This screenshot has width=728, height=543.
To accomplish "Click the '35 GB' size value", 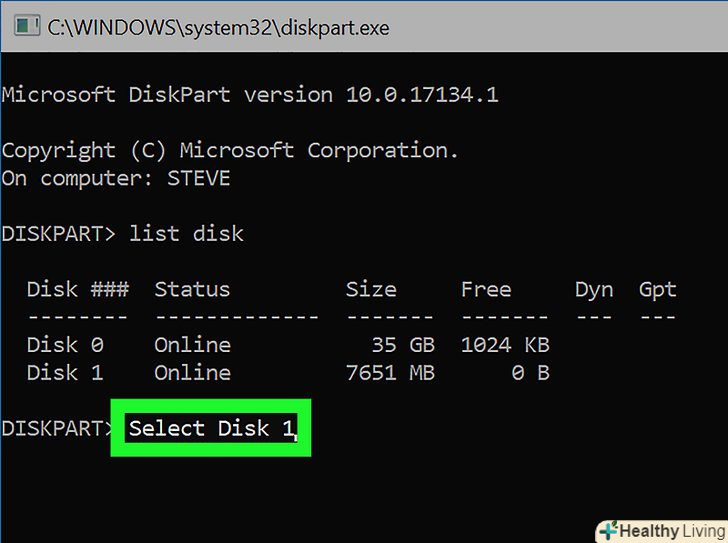I will 403,345.
